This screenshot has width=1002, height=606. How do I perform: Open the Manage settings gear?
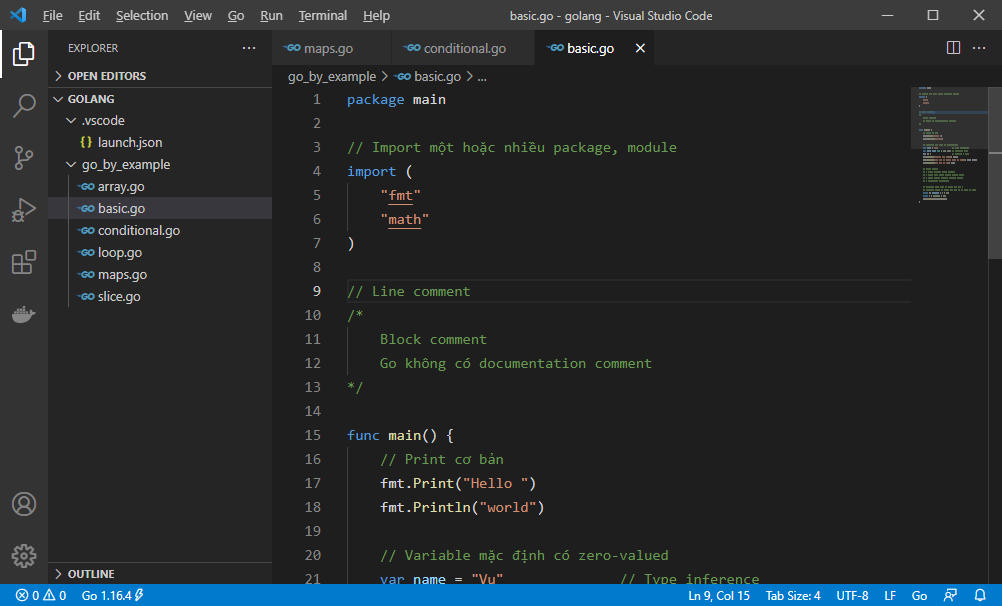(x=24, y=556)
